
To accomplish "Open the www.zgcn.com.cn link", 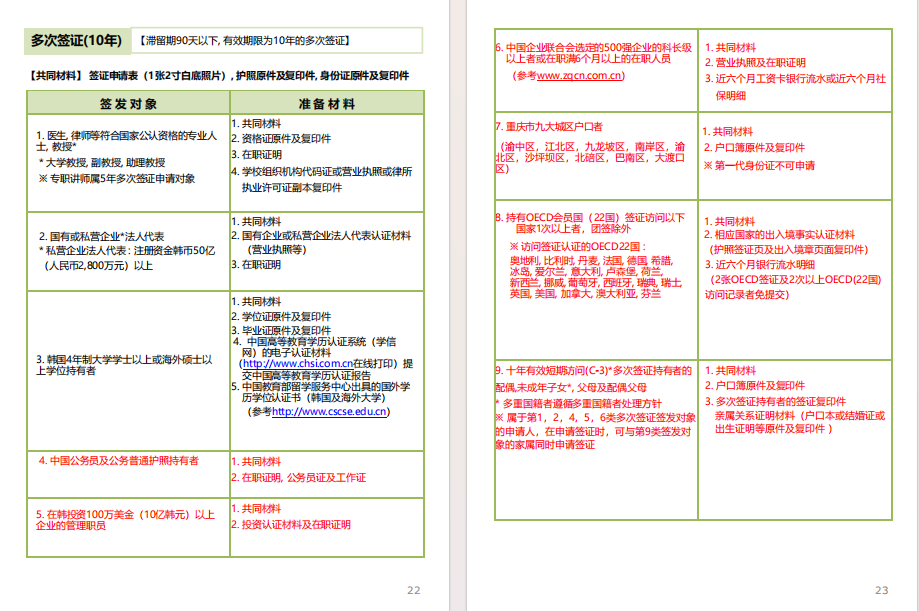I will [x=580, y=76].
